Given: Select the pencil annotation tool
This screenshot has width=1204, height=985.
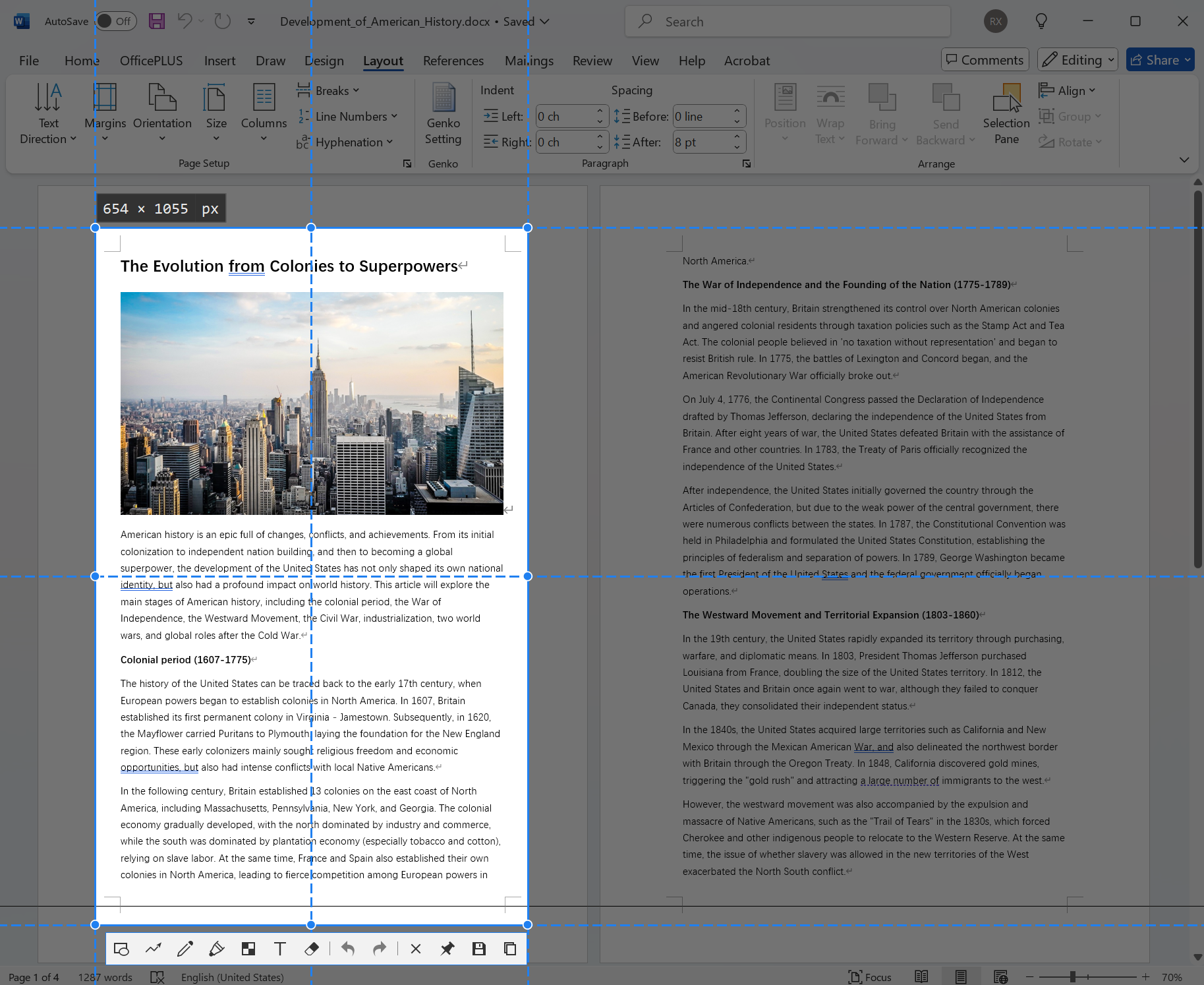Looking at the screenshot, I should point(185,948).
